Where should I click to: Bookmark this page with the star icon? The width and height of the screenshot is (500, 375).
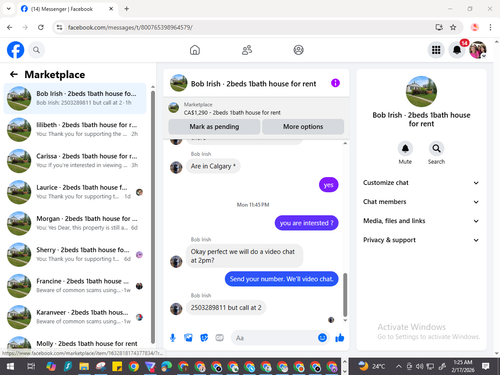453,27
